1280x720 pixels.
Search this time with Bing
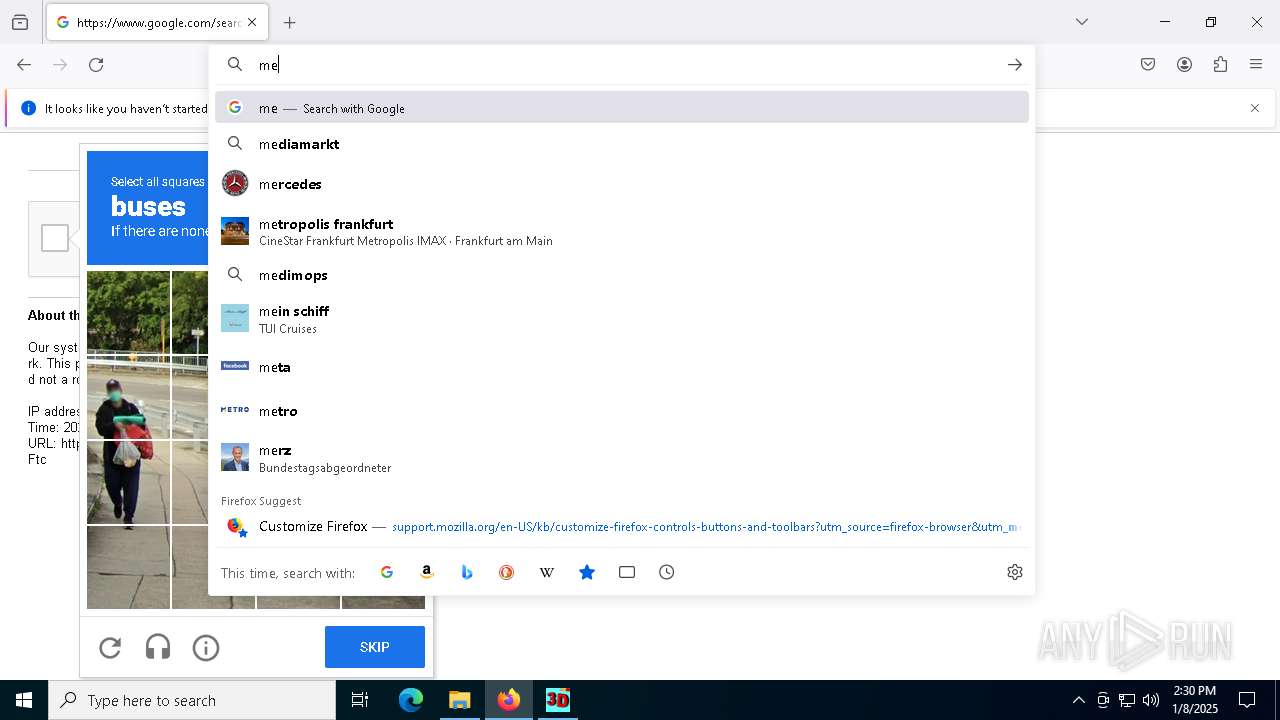click(467, 572)
